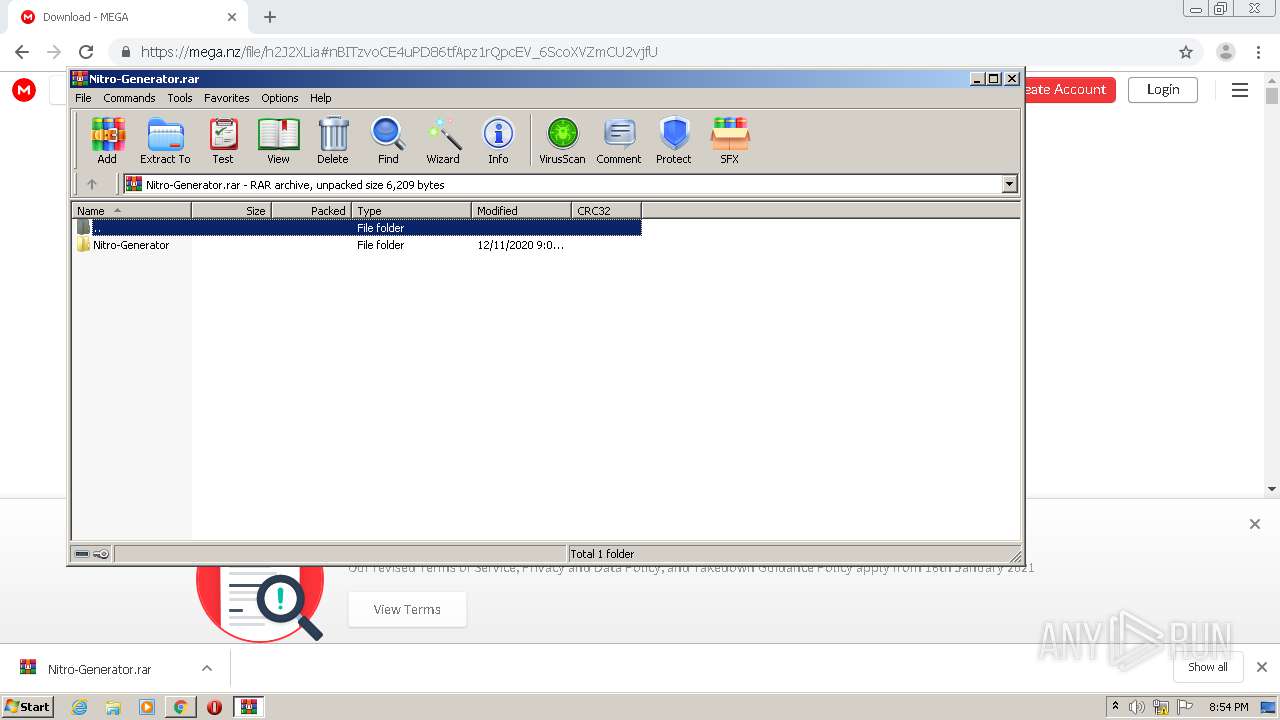This screenshot has width=1280, height=720.
Task: Sort by the CRC32 column header
Action: 606,210
